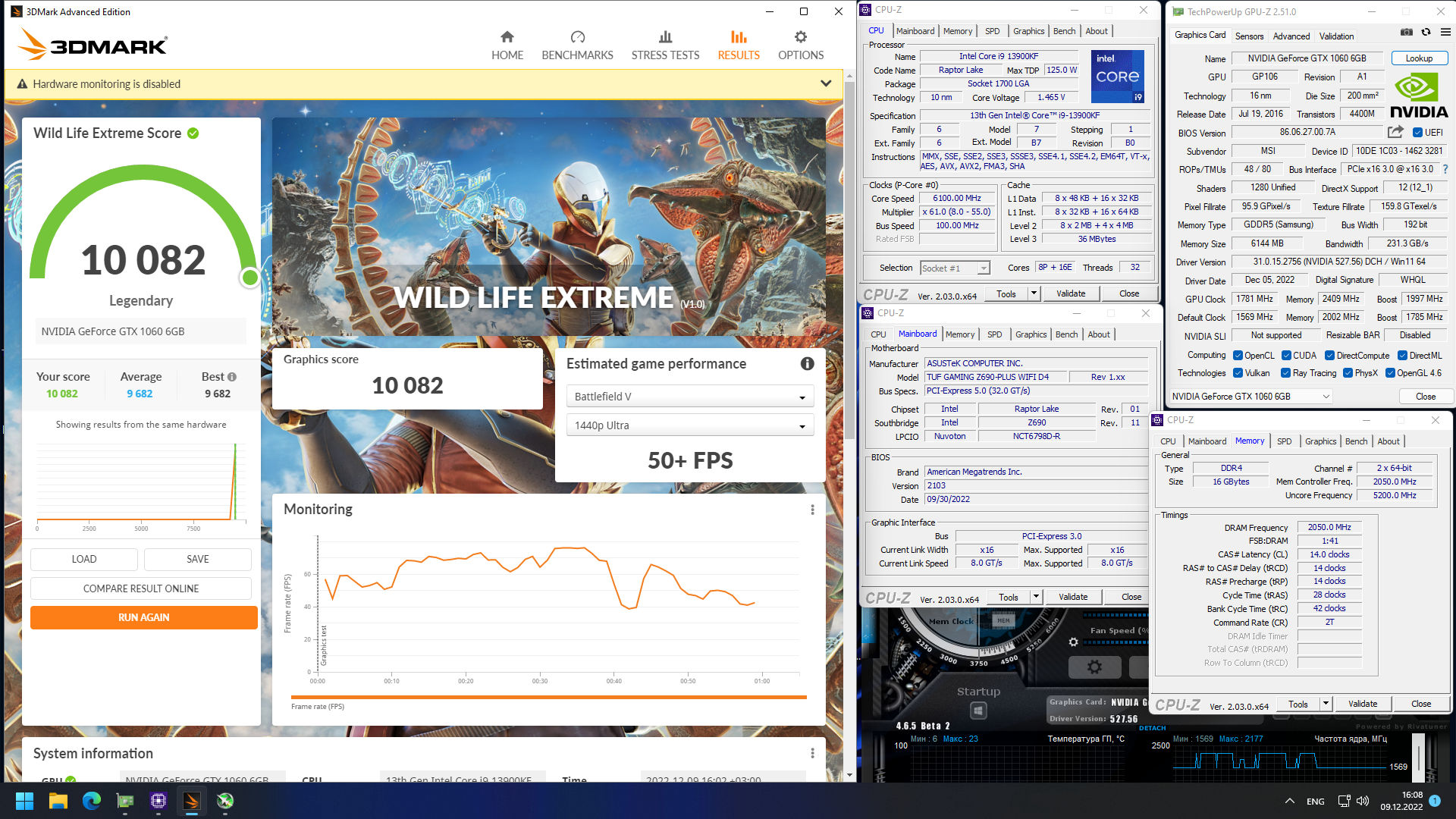Viewport: 1456px width, 819px height.
Task: Open the System information three-dot menu
Action: [x=812, y=753]
